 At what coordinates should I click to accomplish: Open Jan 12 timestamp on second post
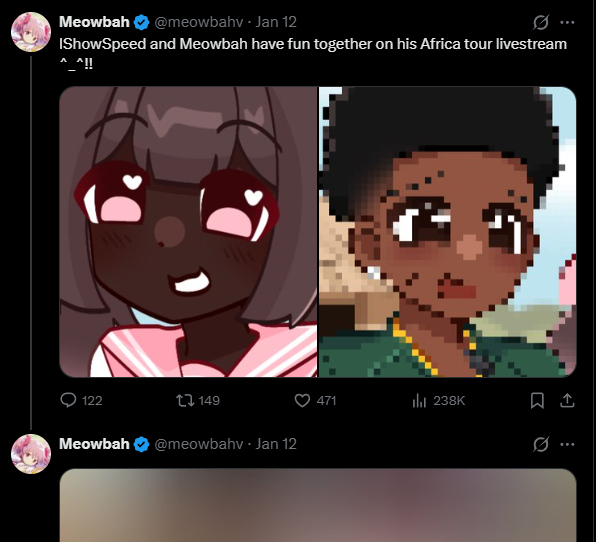(x=276, y=444)
